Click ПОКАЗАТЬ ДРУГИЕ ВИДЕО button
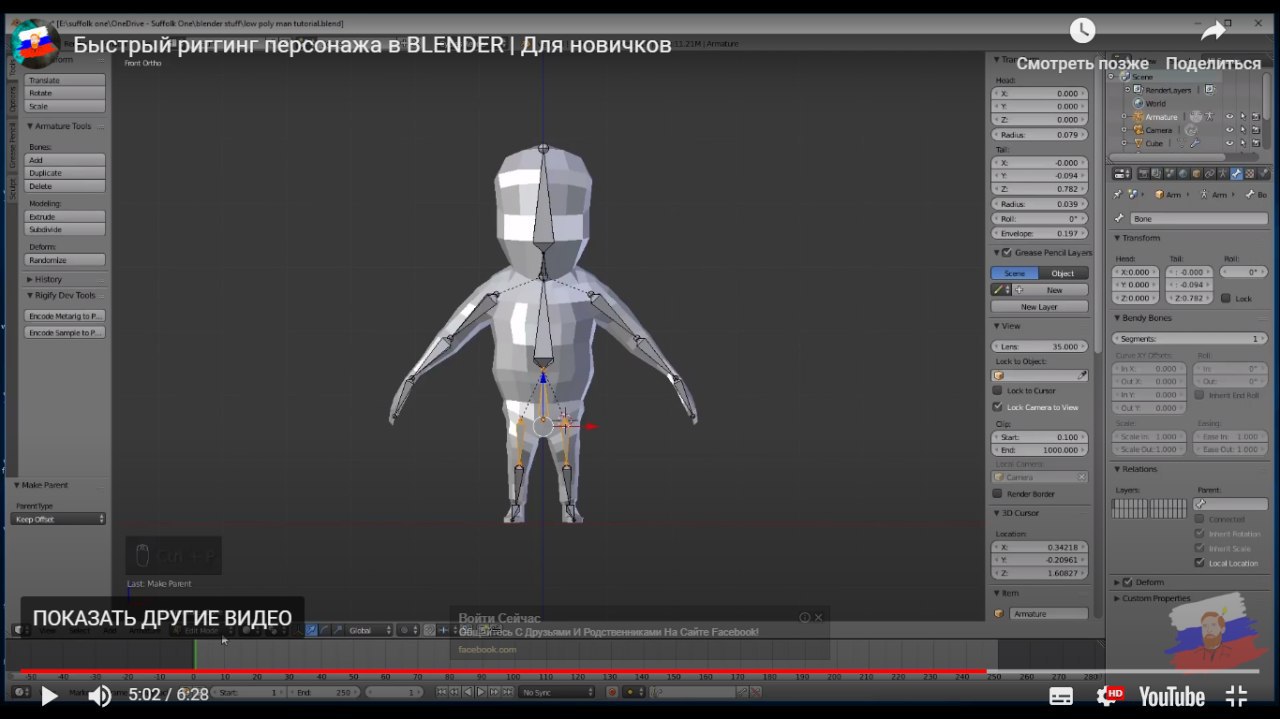1280x719 pixels. [162, 619]
